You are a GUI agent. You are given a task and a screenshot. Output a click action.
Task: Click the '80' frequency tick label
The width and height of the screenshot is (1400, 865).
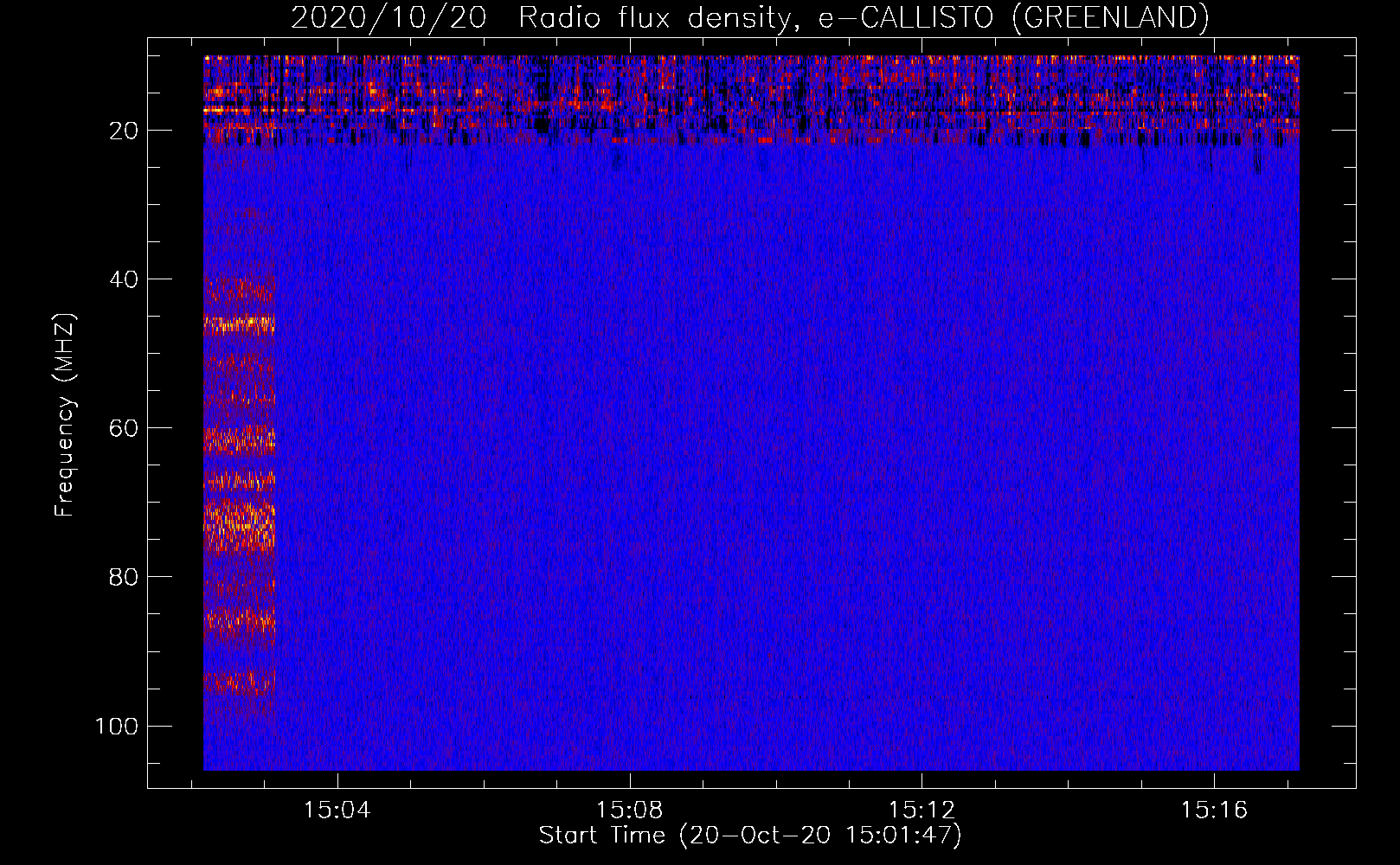[124, 577]
